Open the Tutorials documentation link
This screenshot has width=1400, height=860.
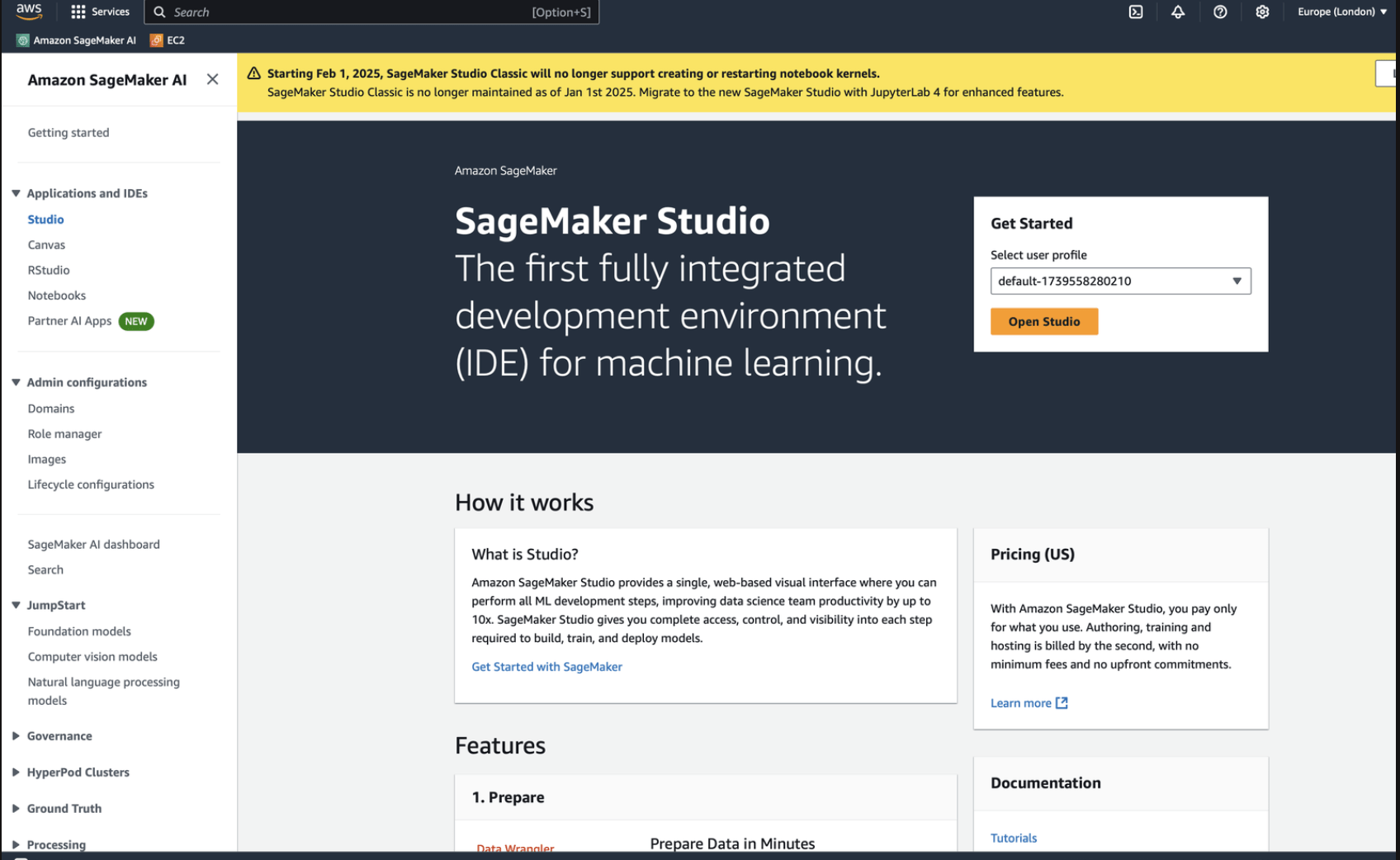click(1014, 838)
